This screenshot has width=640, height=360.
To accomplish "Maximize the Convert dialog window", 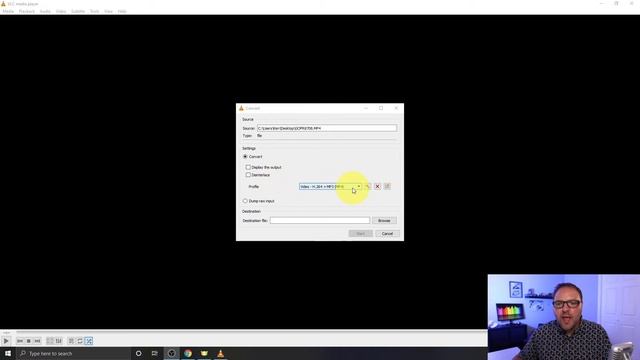I will (381, 108).
